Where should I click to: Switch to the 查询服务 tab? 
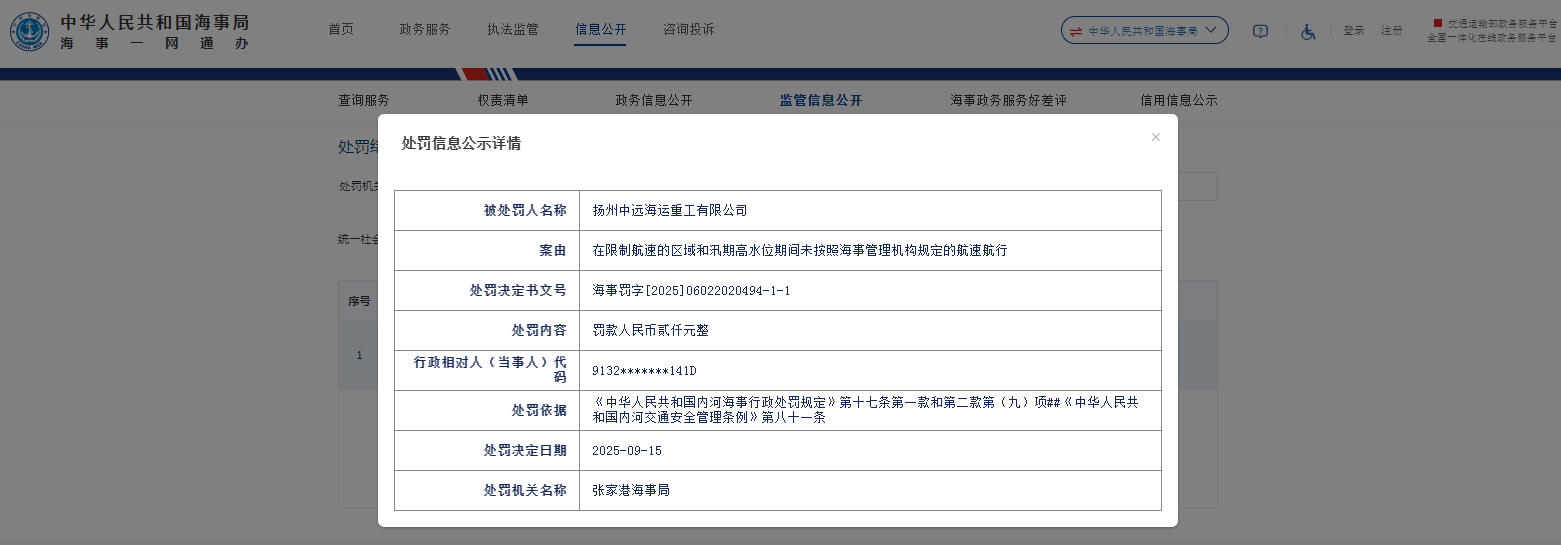click(364, 101)
